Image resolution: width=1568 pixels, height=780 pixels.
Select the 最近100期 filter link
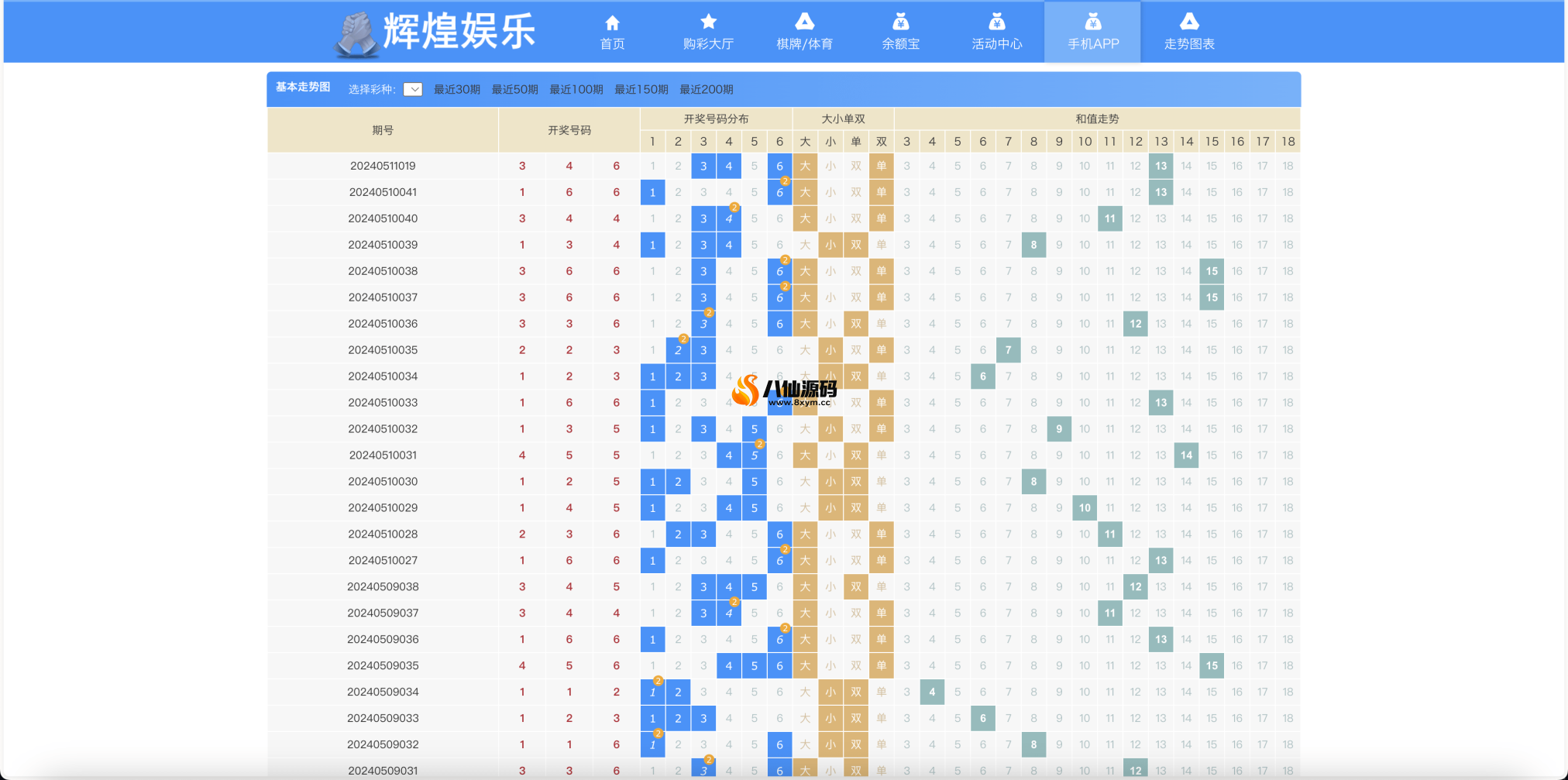(x=576, y=89)
